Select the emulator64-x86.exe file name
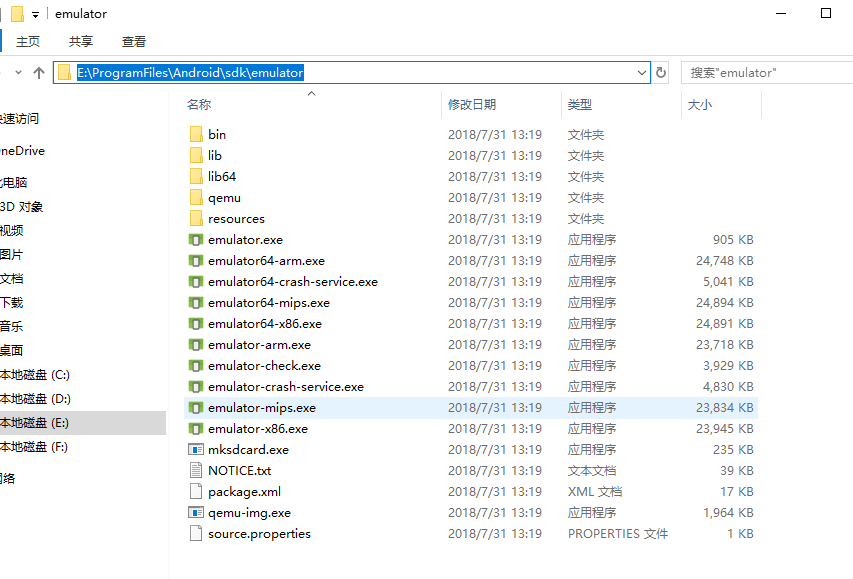The image size is (853, 579). point(265,324)
